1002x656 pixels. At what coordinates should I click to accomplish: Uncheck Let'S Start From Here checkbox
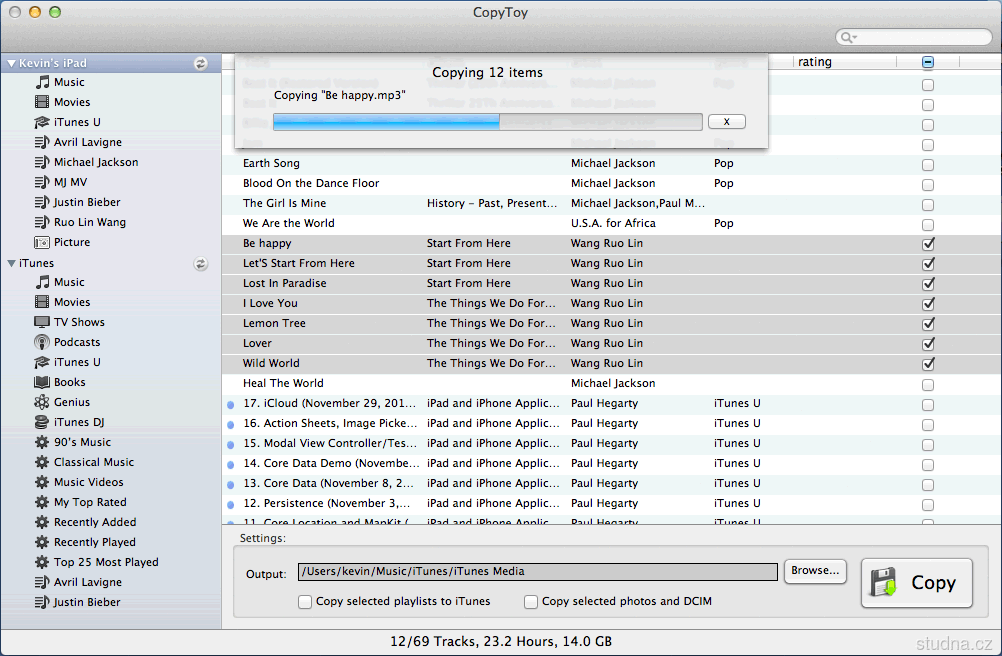(x=929, y=263)
